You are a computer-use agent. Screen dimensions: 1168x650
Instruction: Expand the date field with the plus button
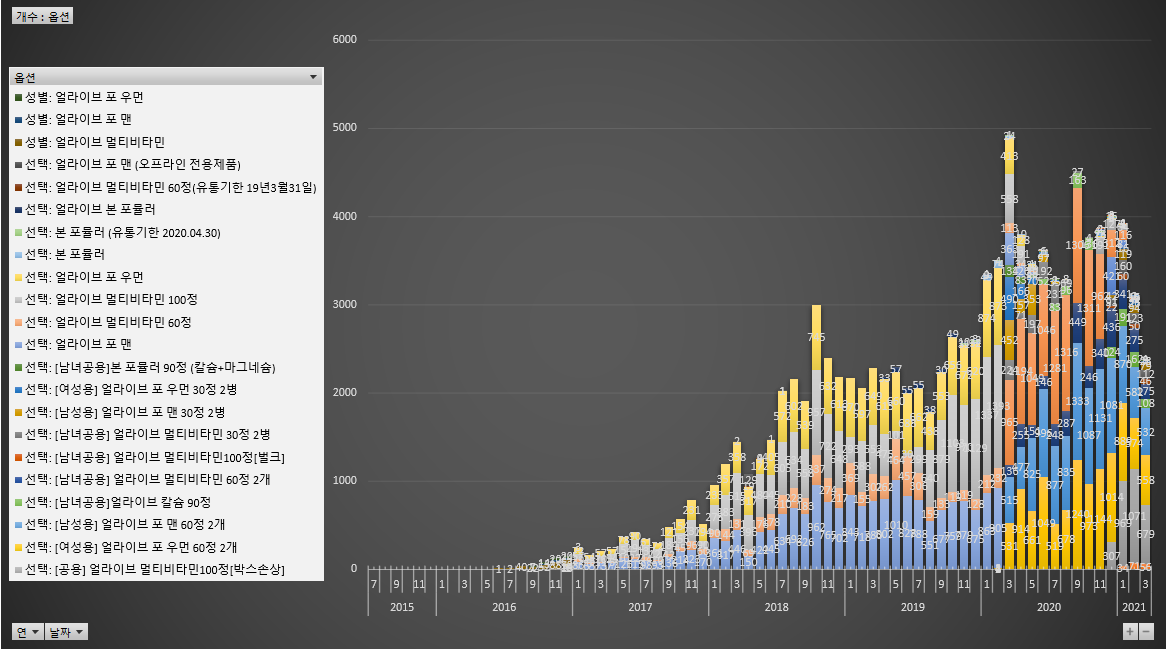(x=1130, y=631)
